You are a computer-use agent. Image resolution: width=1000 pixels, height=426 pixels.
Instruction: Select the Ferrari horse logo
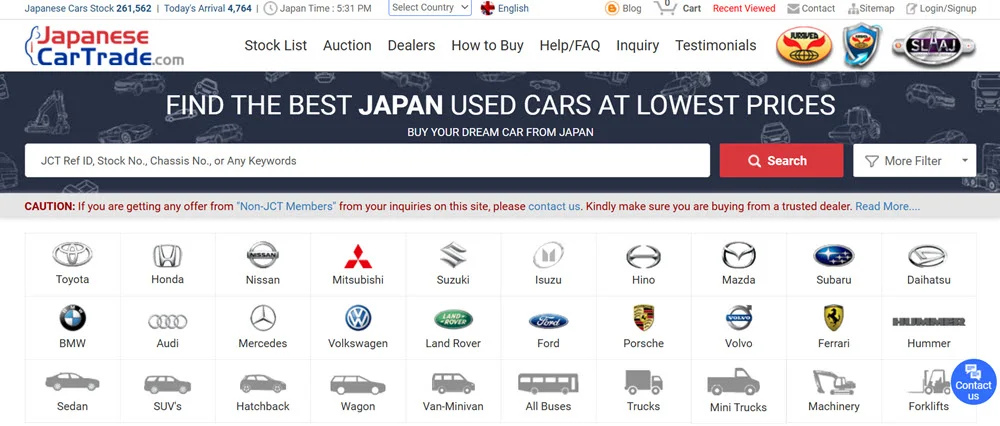pos(834,318)
